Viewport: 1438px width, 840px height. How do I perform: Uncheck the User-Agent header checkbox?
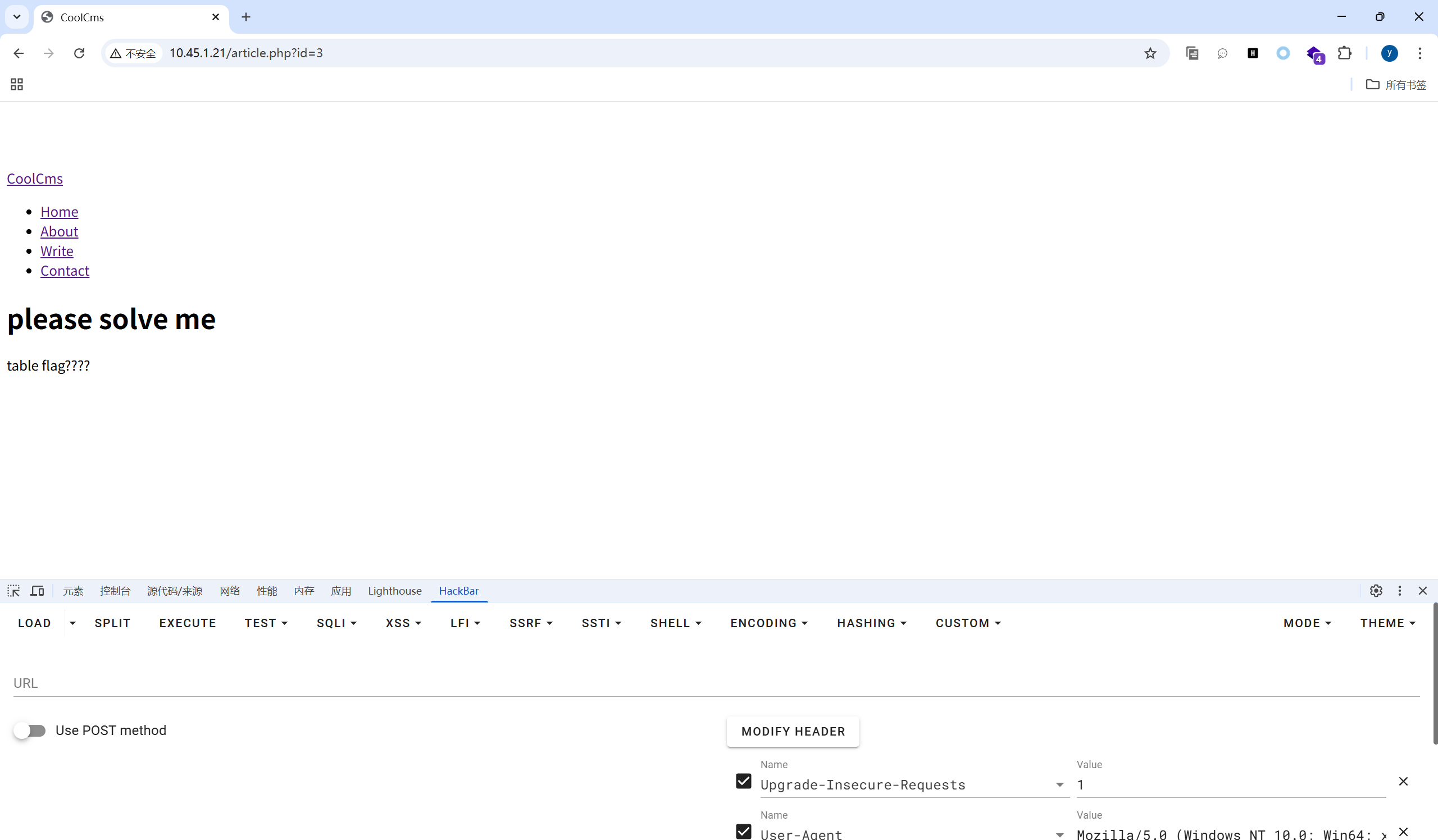[744, 832]
